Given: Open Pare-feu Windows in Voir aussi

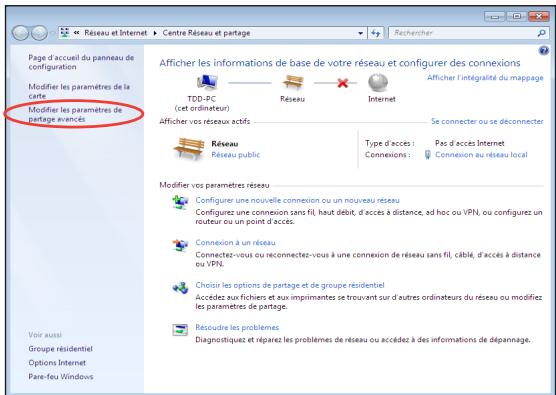Looking at the screenshot, I should click(61, 377).
